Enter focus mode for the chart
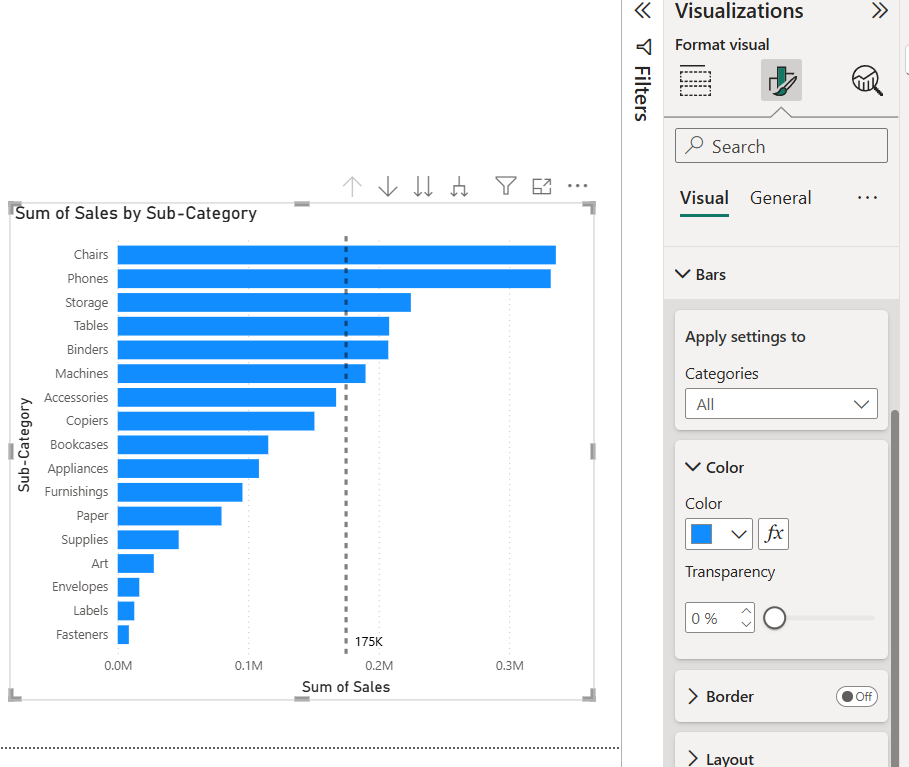The height and width of the screenshot is (767, 909). [542, 186]
